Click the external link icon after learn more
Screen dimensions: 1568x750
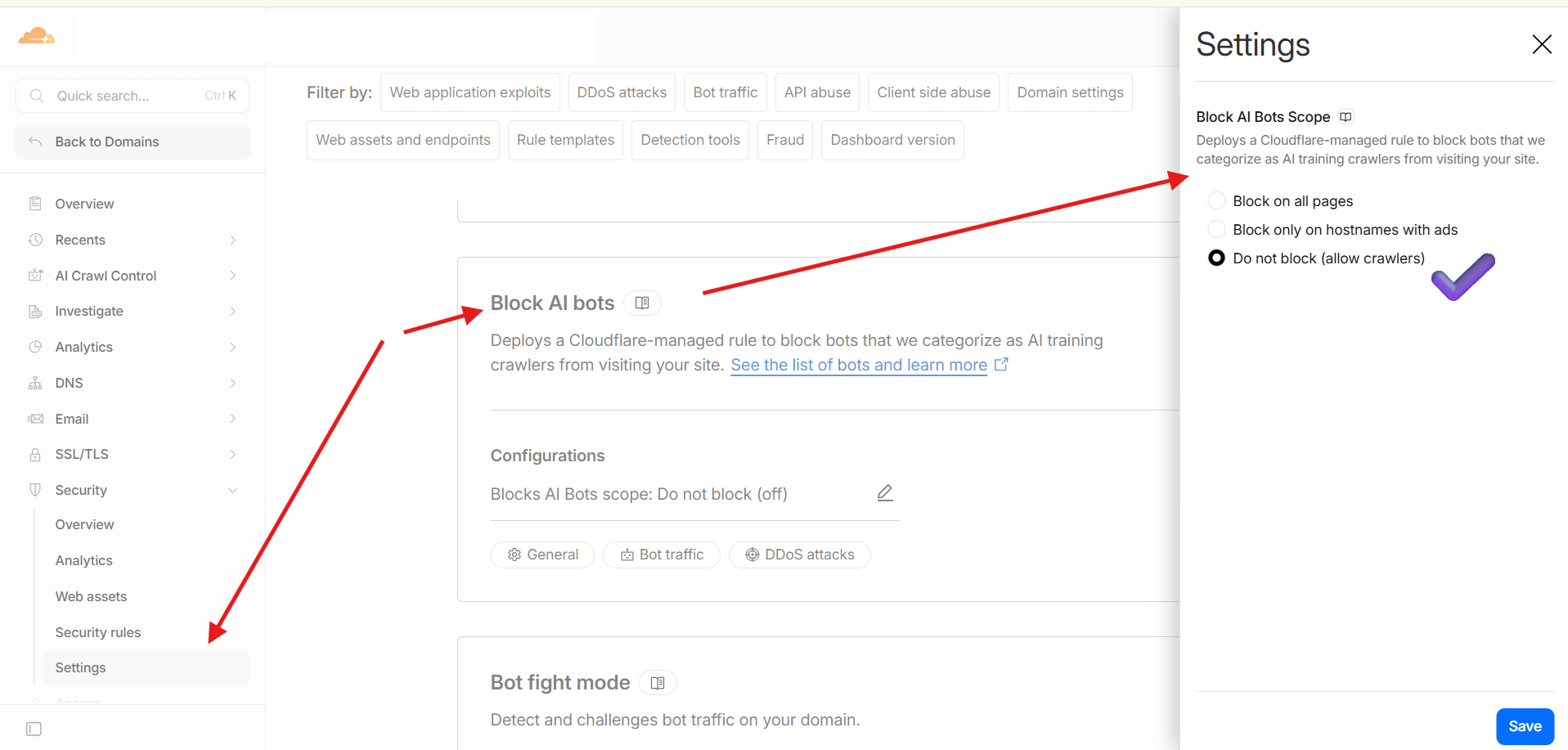pos(1001,365)
